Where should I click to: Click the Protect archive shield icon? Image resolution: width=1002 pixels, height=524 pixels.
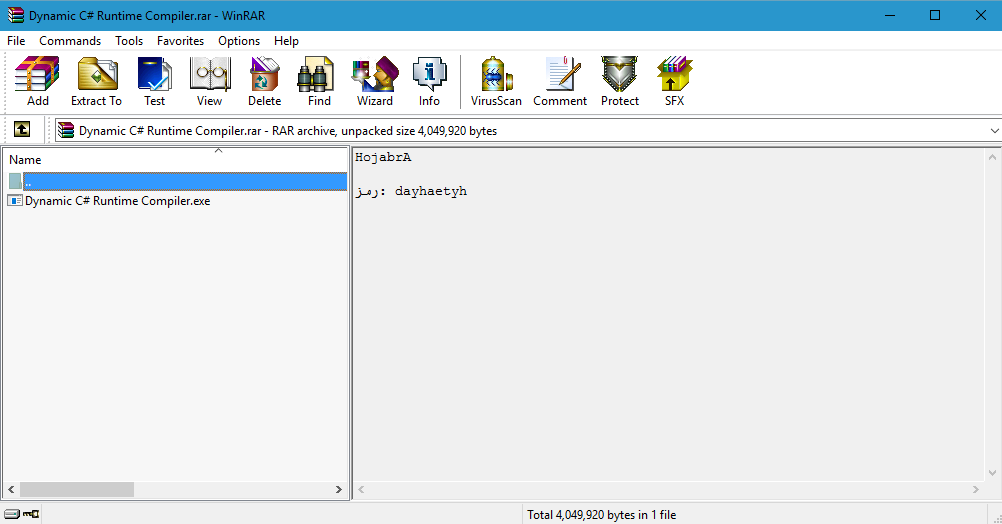pyautogui.click(x=620, y=80)
